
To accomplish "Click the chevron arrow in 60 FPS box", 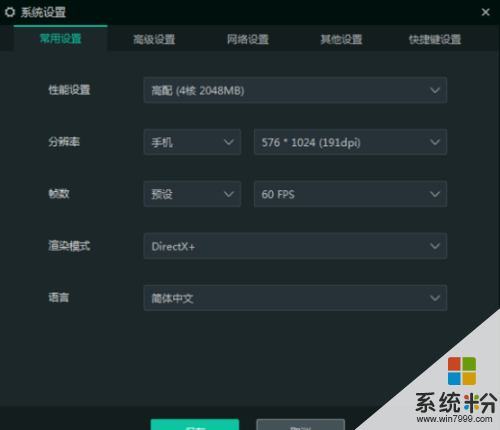I will tap(435, 194).
